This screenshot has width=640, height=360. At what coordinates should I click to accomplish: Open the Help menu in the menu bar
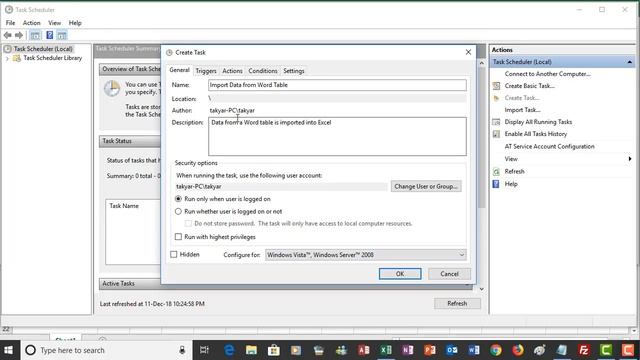pyautogui.click(x=75, y=23)
